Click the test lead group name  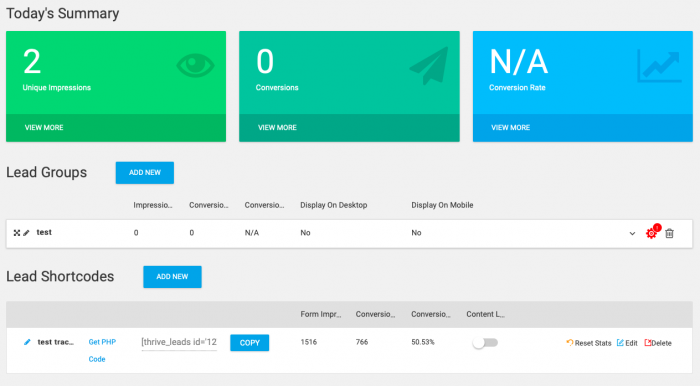point(44,232)
